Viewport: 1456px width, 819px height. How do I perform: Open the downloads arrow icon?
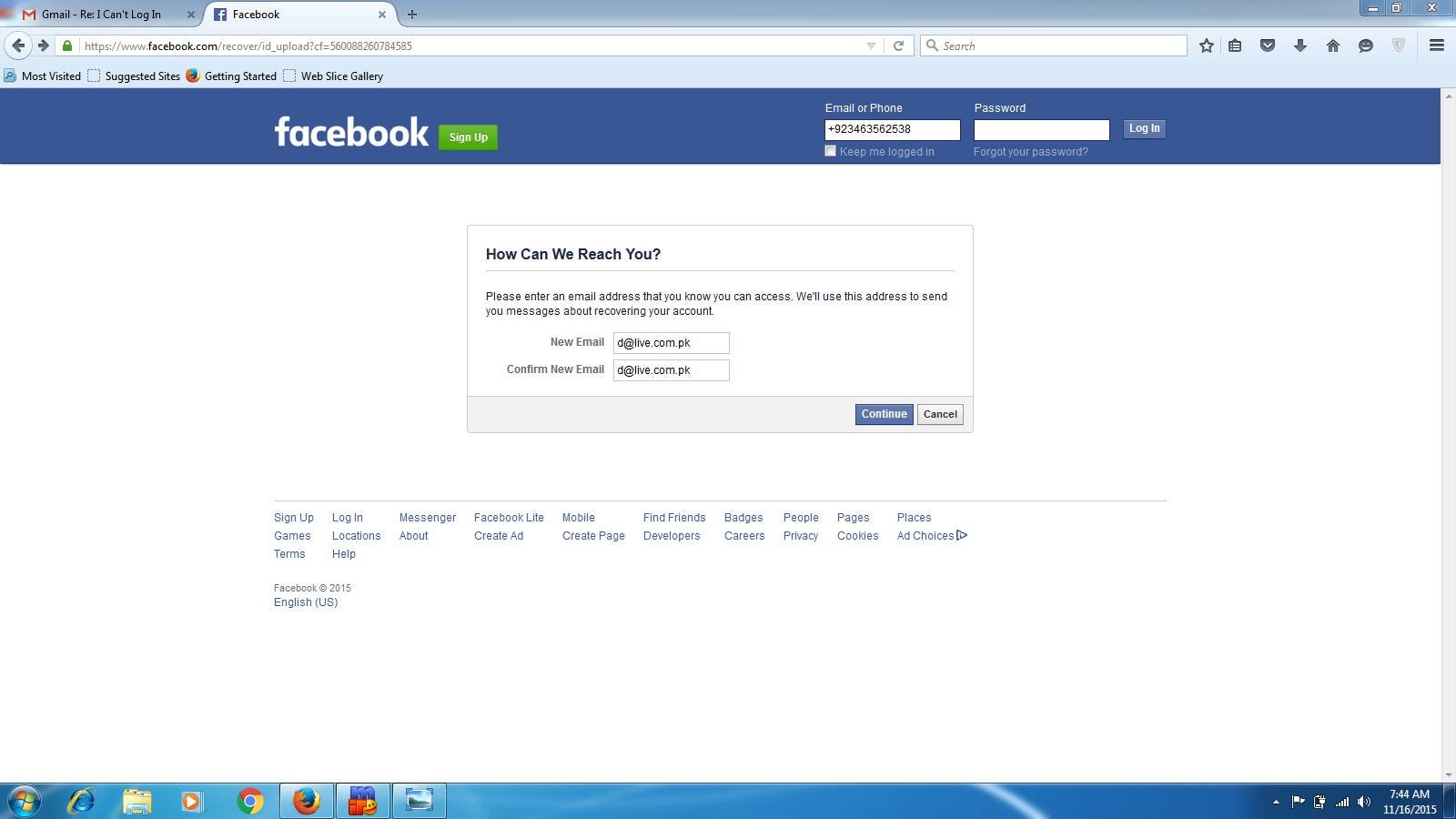click(1300, 45)
